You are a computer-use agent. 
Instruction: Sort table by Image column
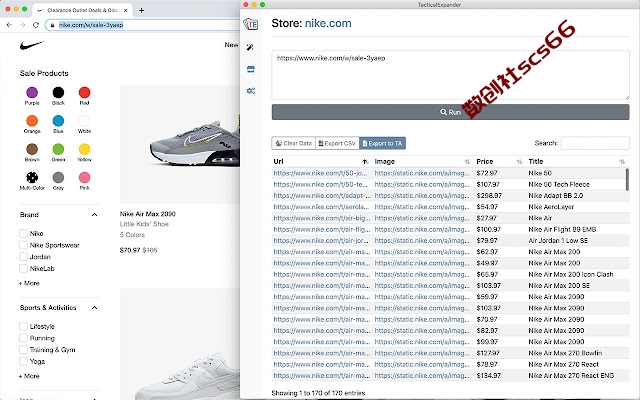pyautogui.click(x=422, y=162)
